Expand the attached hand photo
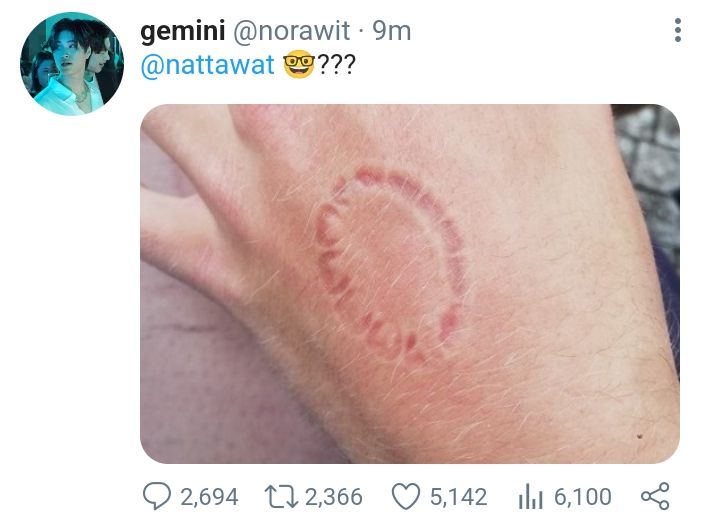Image resolution: width=720 pixels, height=522 pixels. pyautogui.click(x=410, y=284)
